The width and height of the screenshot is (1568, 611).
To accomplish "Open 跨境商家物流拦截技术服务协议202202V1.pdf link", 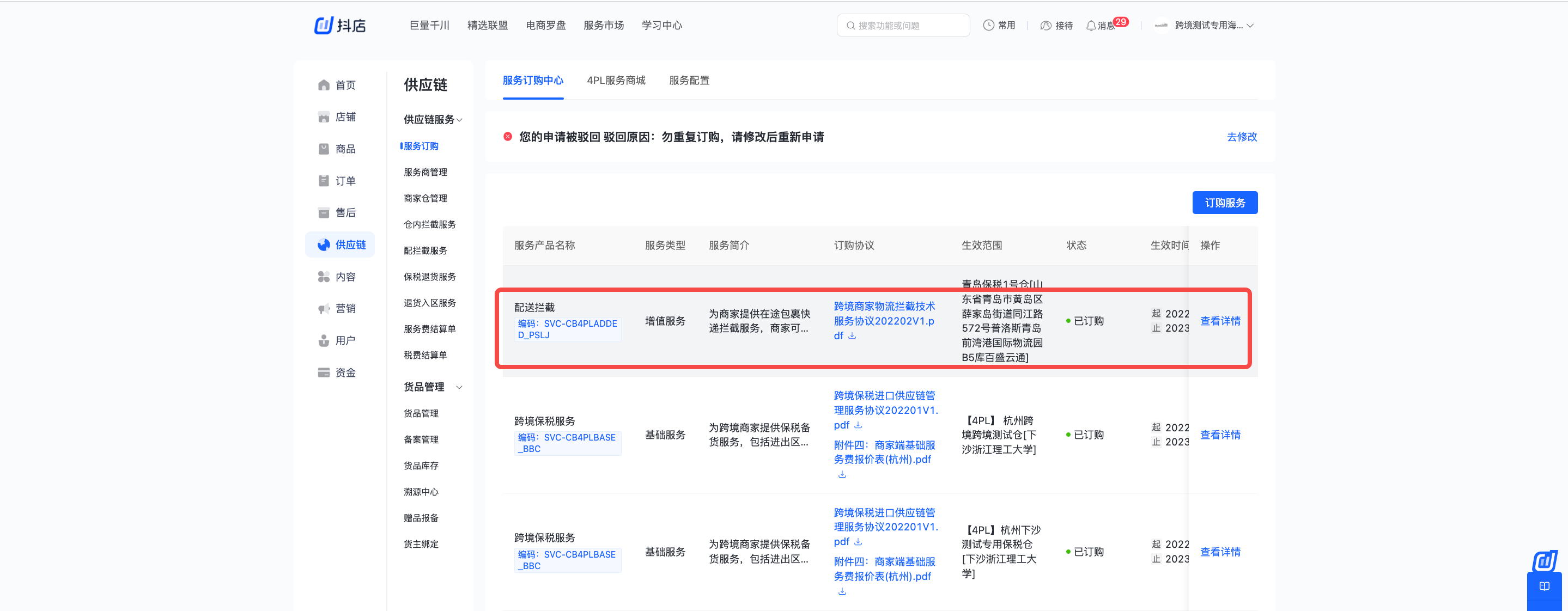I will click(884, 321).
